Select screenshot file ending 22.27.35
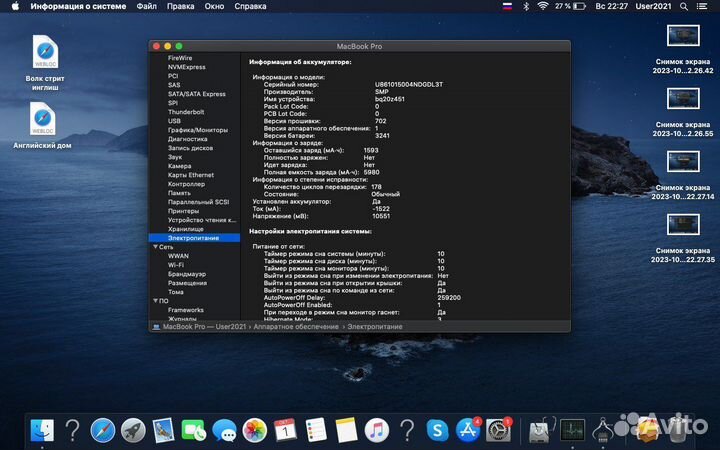Screen dimensions: 720x450 click(683, 238)
